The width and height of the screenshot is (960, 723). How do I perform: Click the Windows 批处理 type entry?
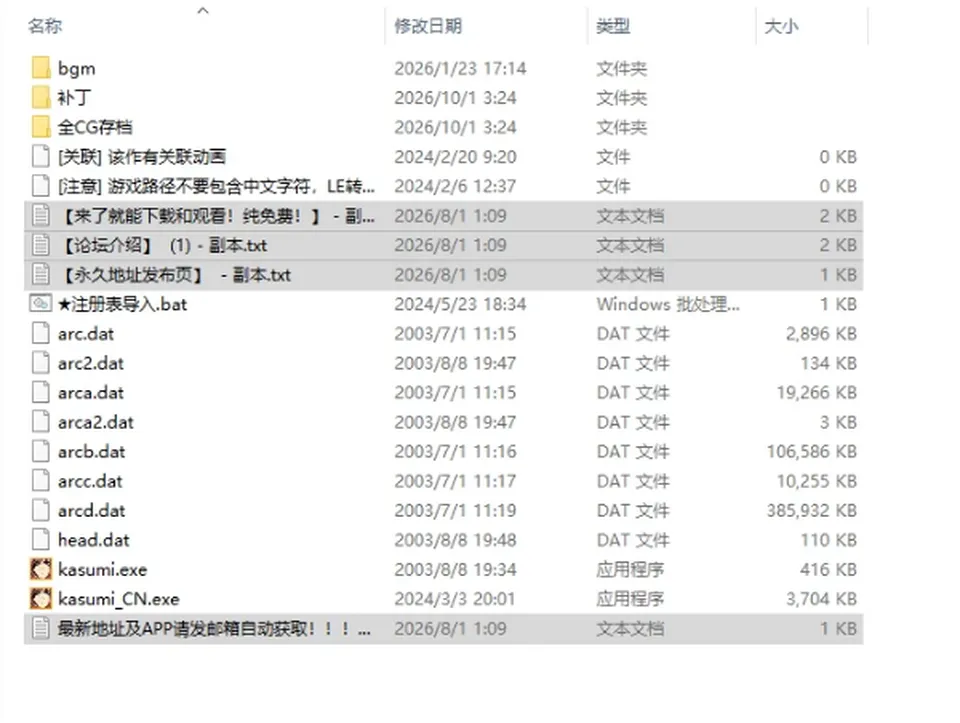coord(668,304)
